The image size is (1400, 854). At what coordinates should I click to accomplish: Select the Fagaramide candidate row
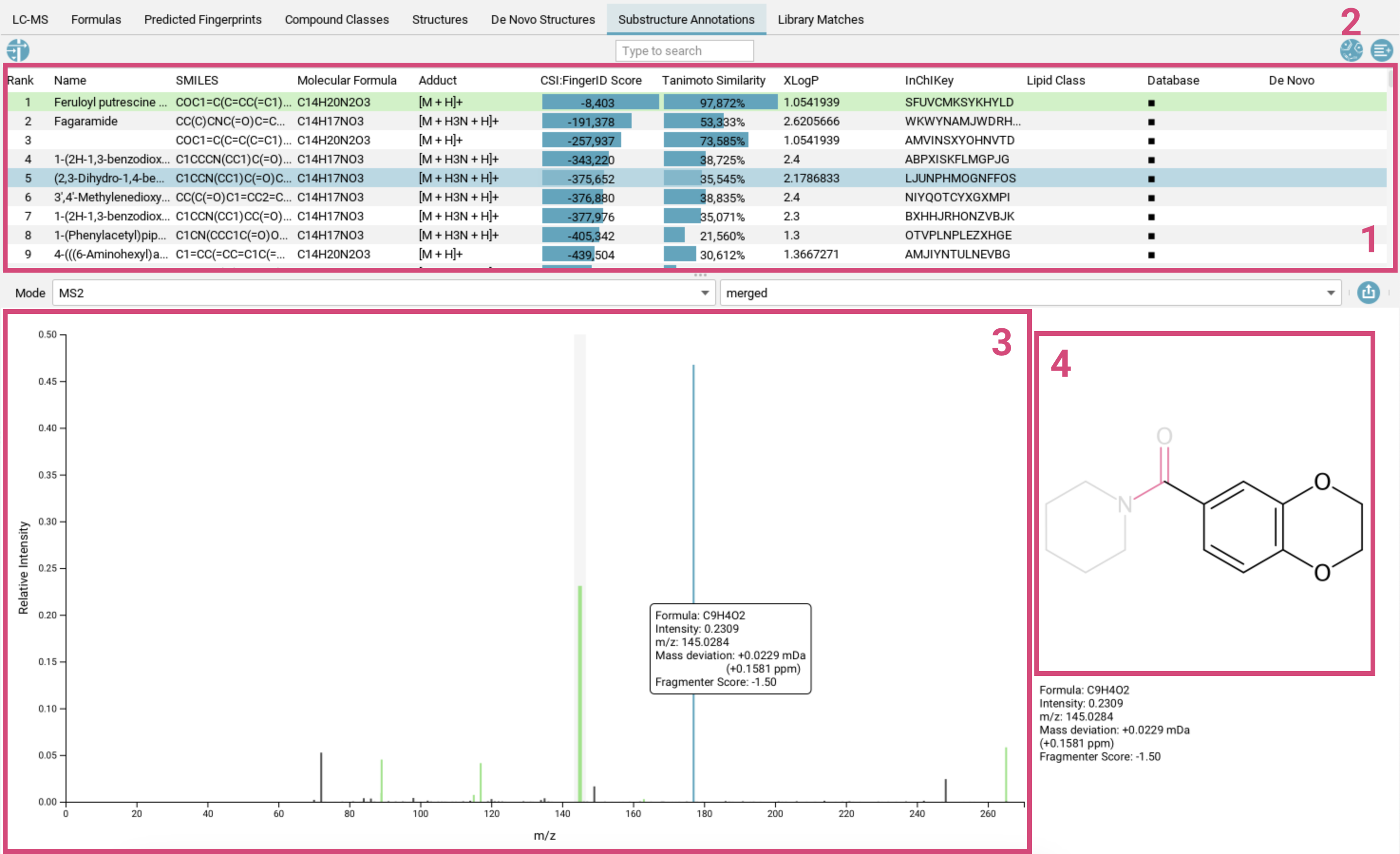click(x=697, y=121)
